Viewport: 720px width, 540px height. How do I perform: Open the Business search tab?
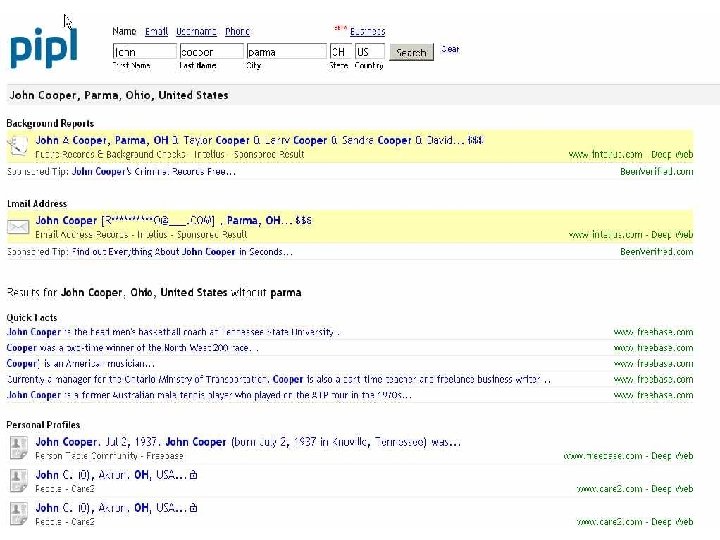[367, 31]
